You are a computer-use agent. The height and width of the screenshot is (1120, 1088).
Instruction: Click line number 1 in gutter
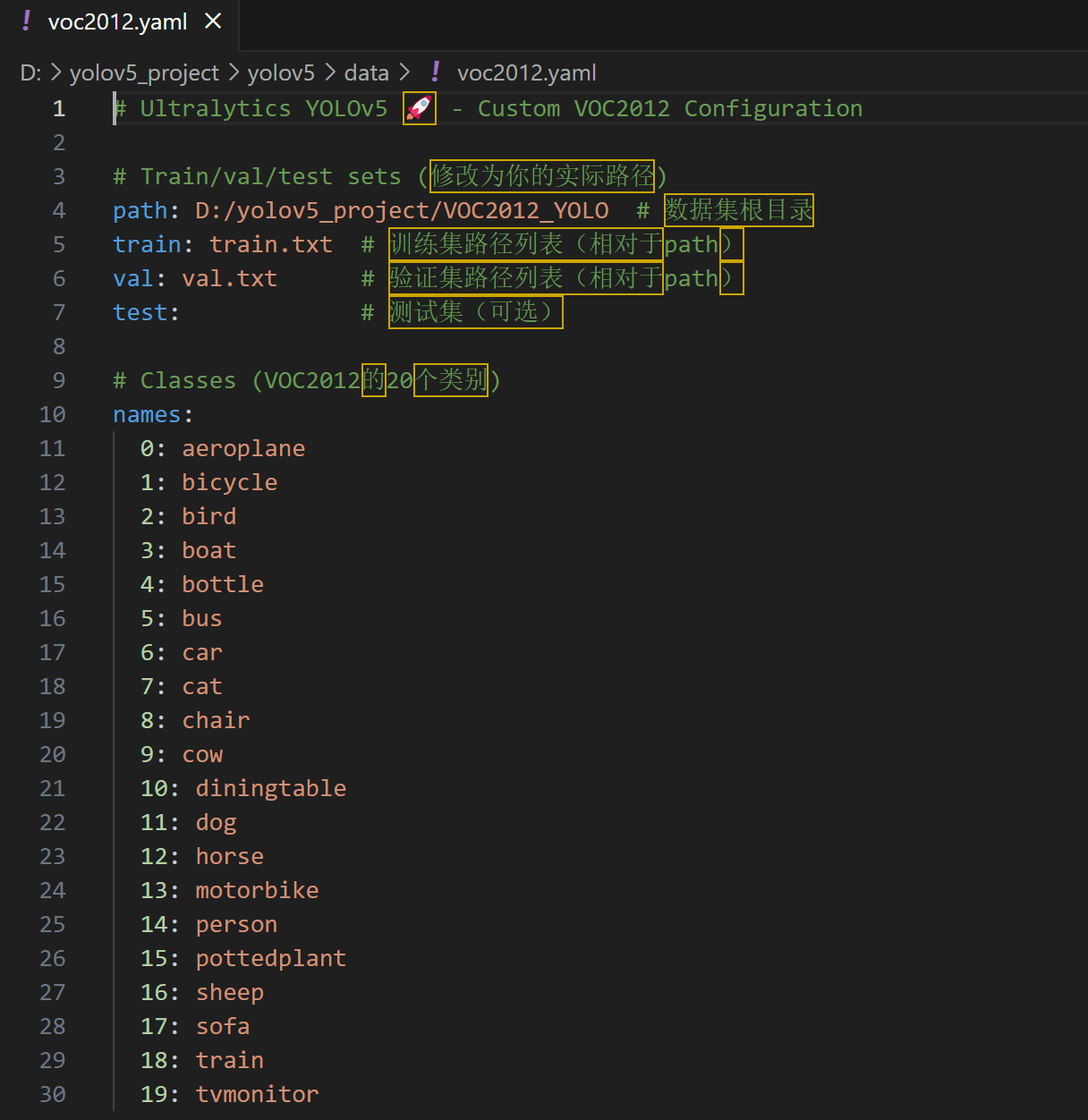[59, 109]
